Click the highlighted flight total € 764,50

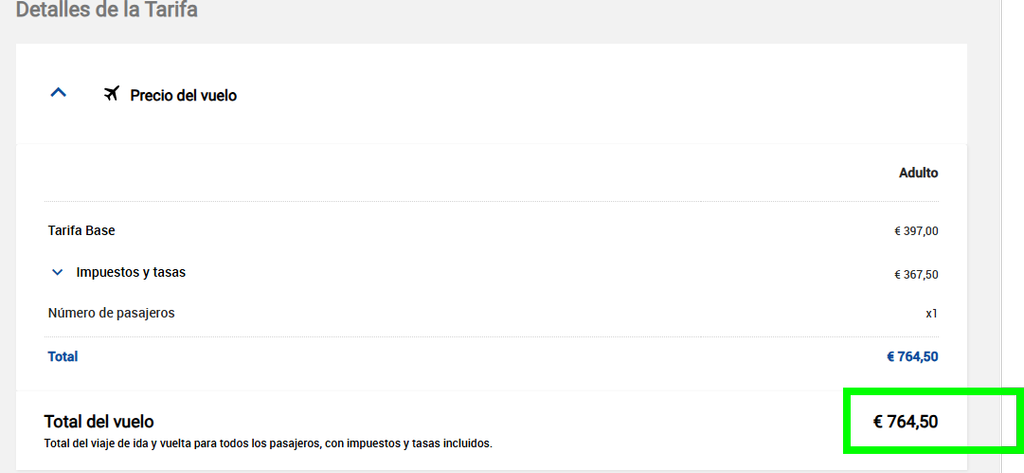click(x=905, y=422)
